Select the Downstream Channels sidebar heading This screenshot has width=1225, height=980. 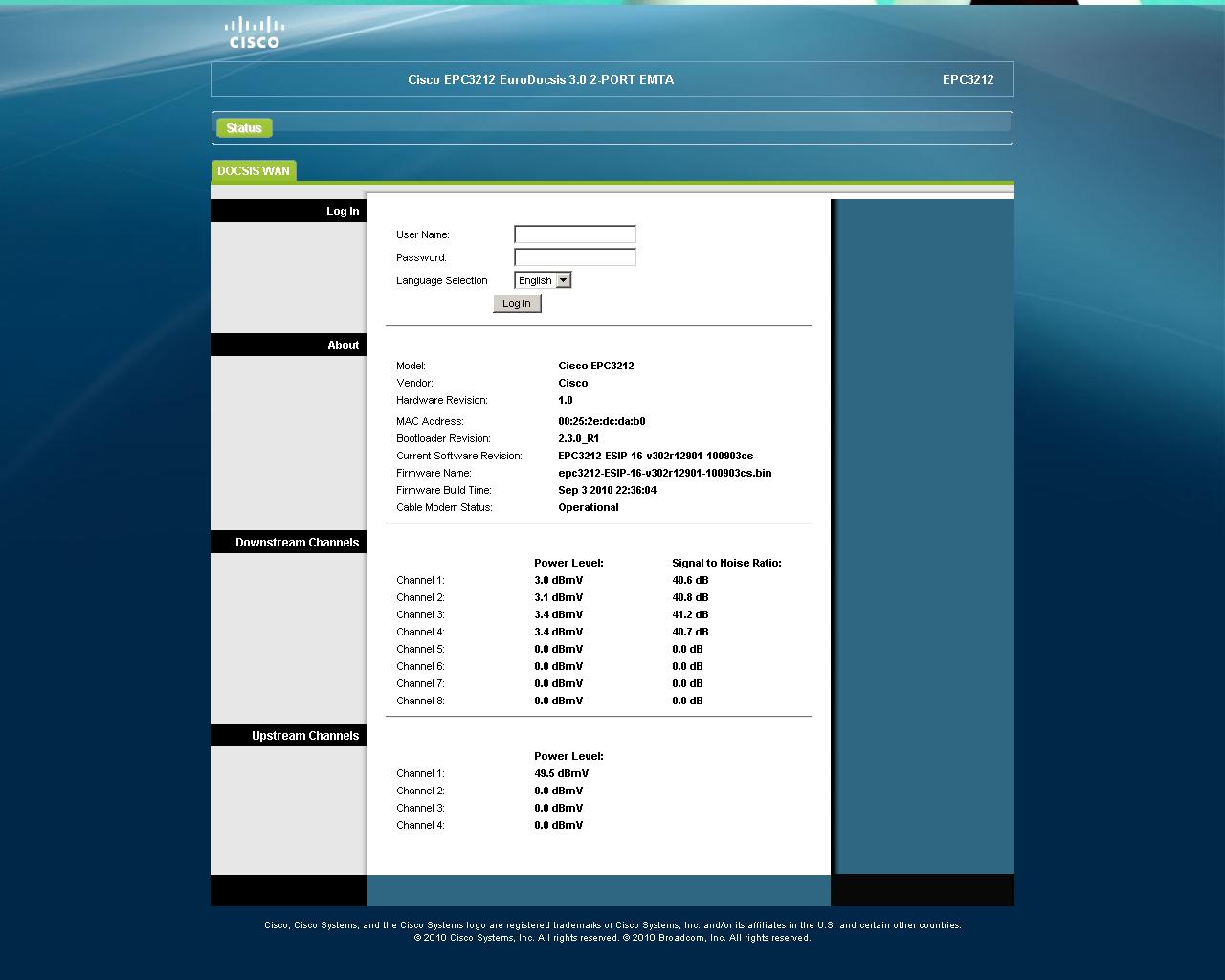[297, 543]
